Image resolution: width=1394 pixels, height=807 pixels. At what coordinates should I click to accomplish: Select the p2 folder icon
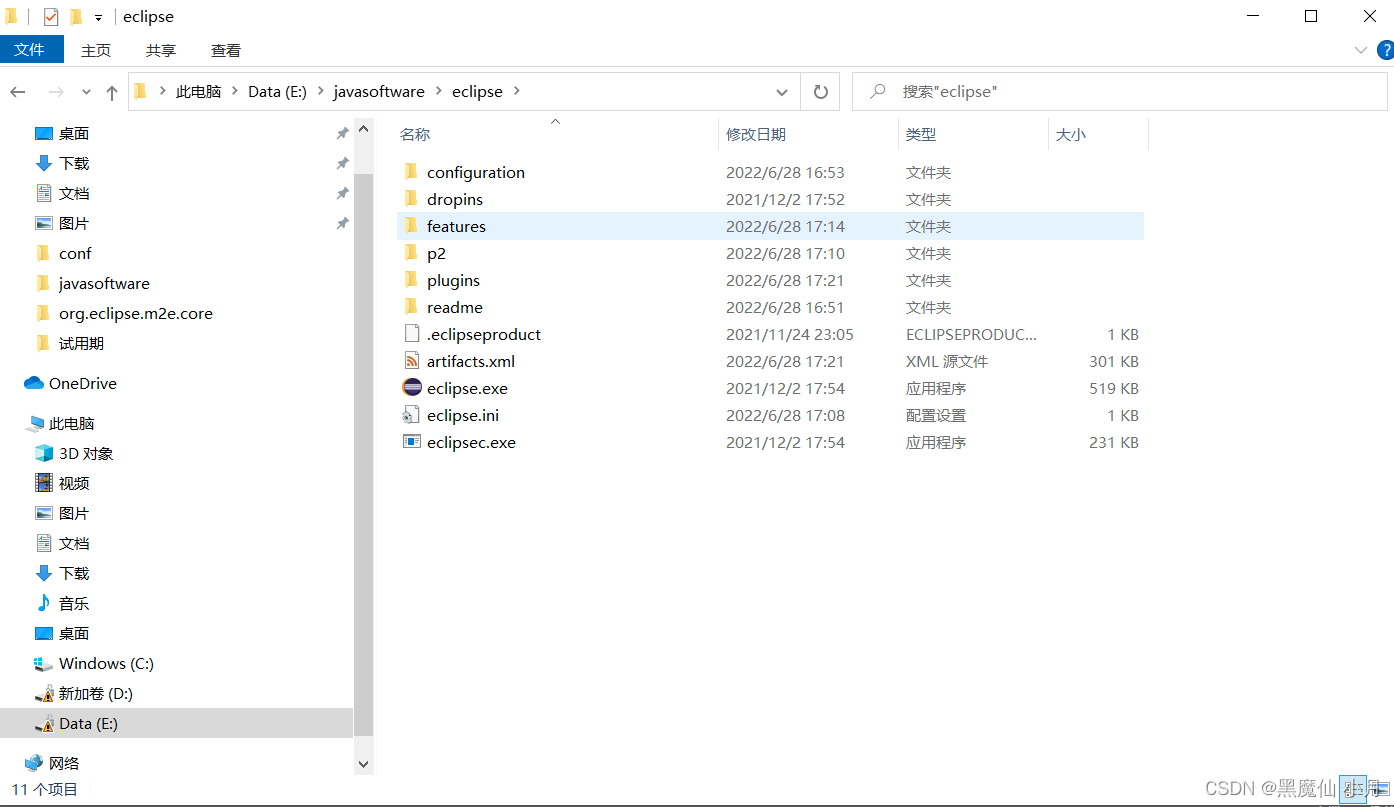pos(411,253)
